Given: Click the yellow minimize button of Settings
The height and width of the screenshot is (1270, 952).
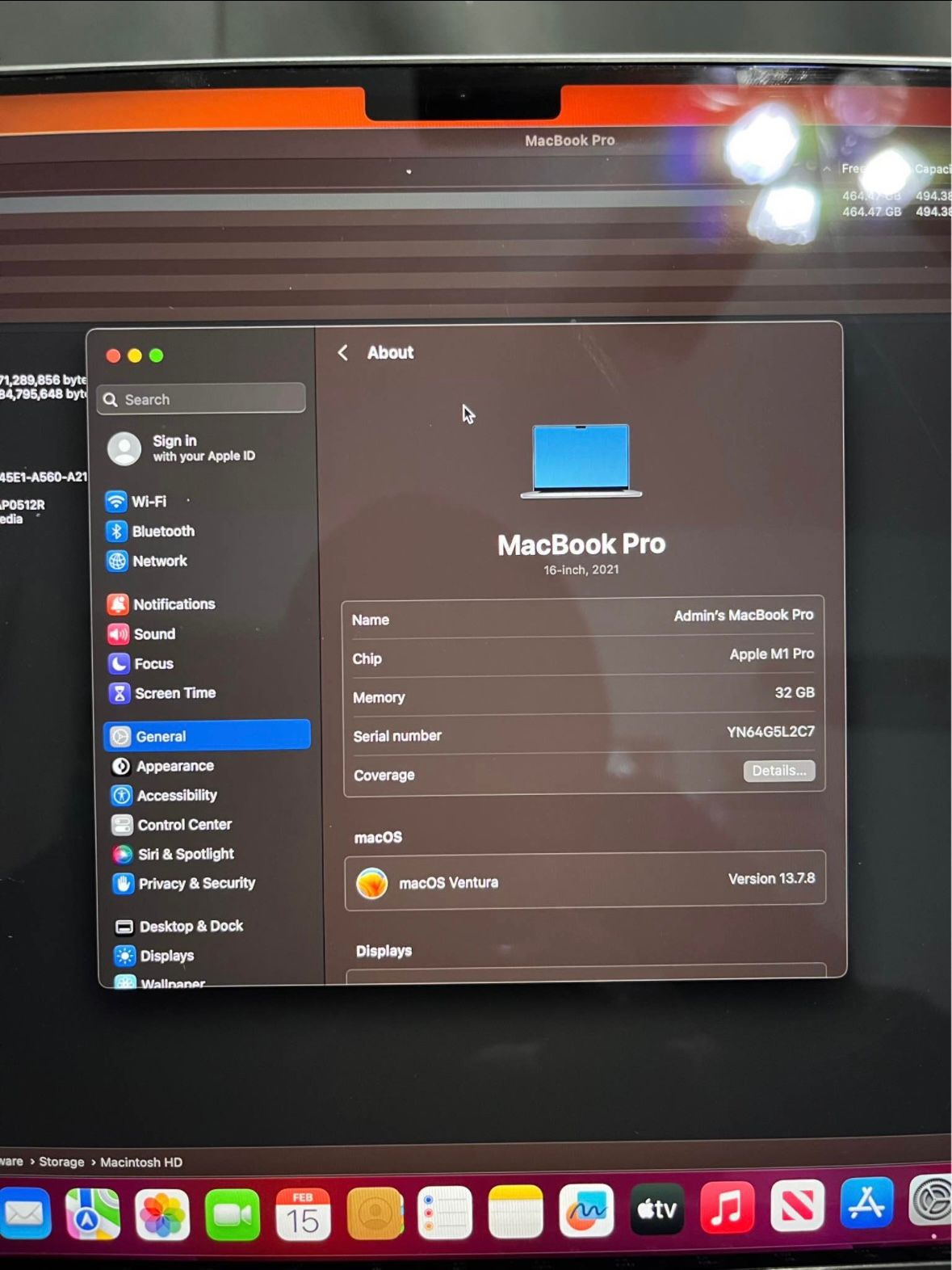Looking at the screenshot, I should tap(135, 355).
